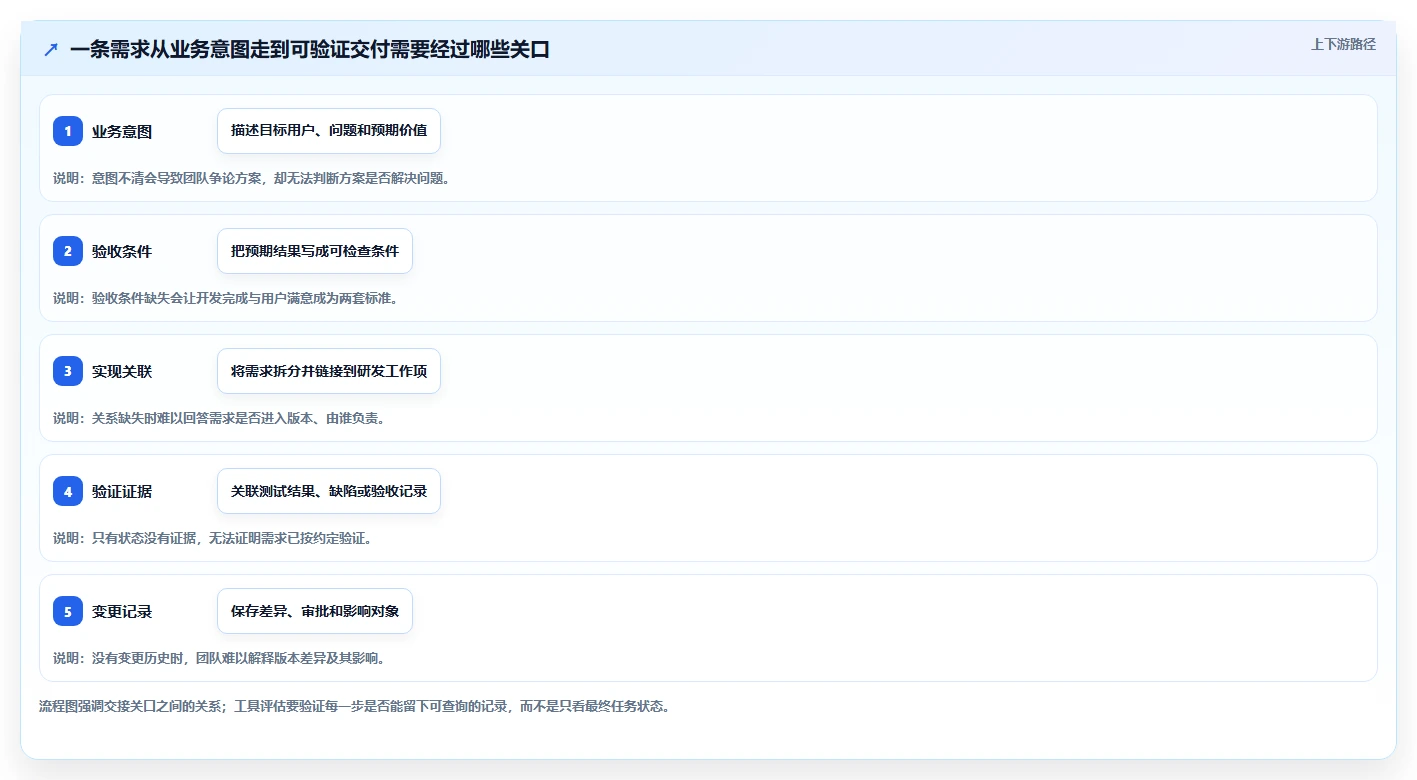Viewport: 1417px width, 780px height.
Task: Select step badge 5 for 变更记录
Action: 68,611
